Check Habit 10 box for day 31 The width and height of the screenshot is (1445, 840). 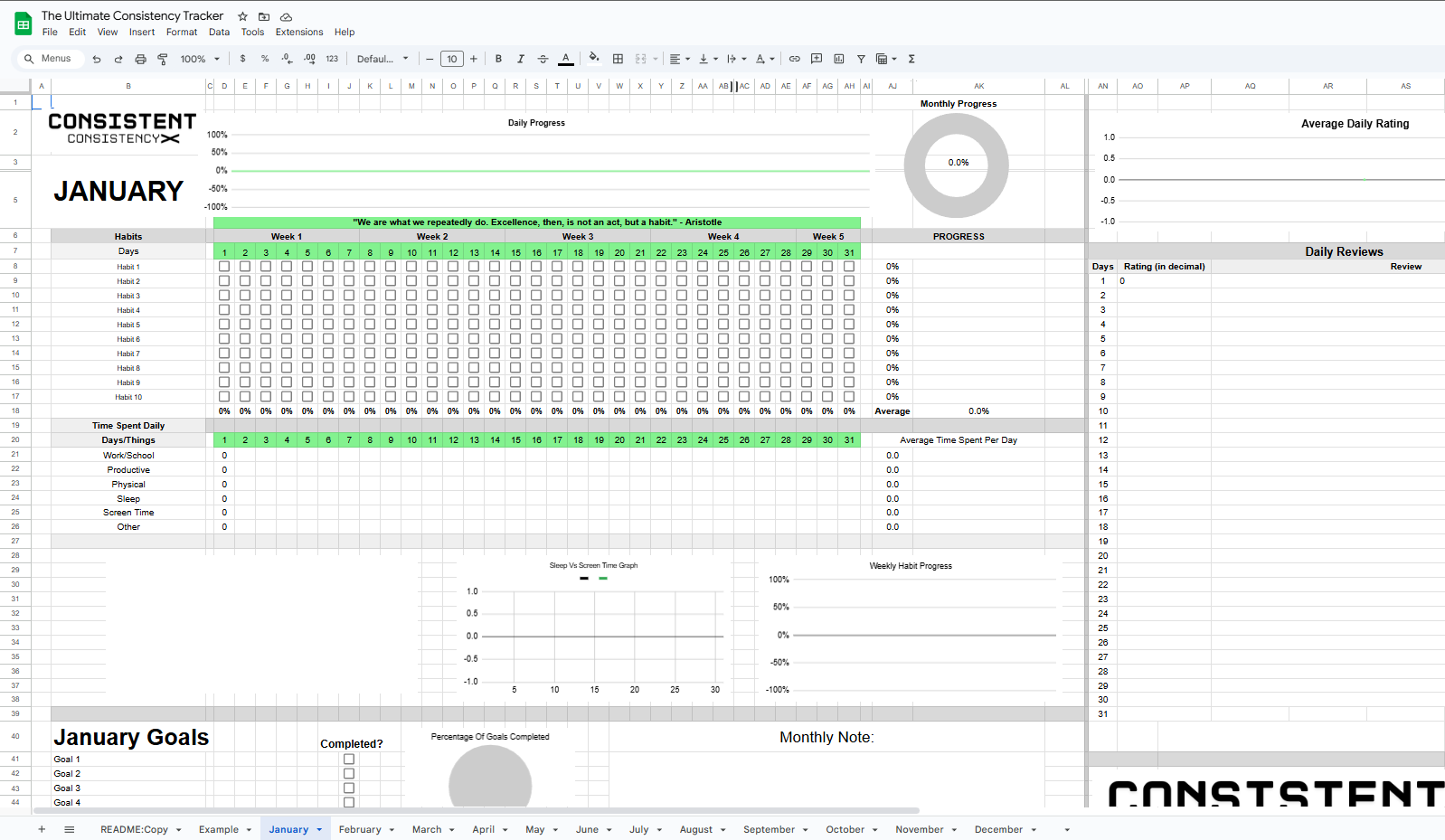[x=849, y=397]
